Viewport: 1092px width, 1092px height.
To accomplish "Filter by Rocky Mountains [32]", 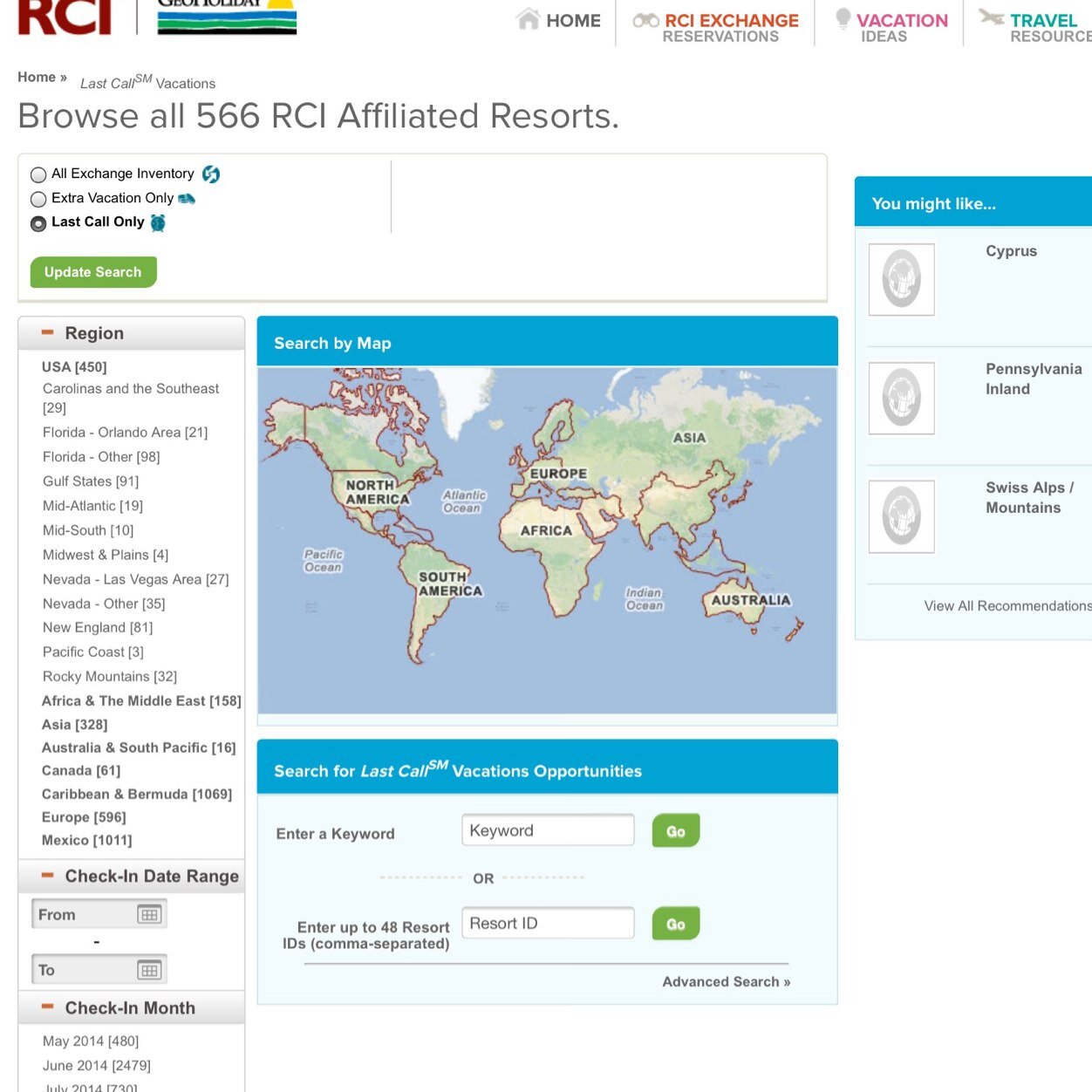I will coord(110,677).
